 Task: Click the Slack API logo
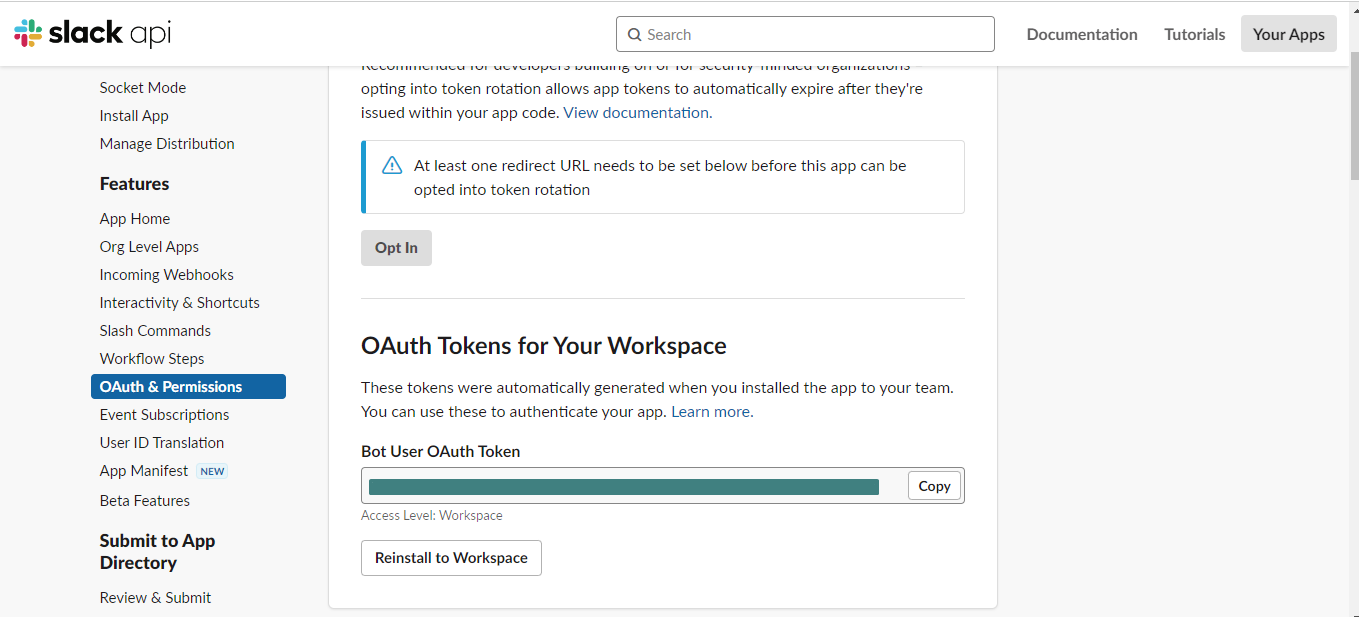pyautogui.click(x=93, y=33)
